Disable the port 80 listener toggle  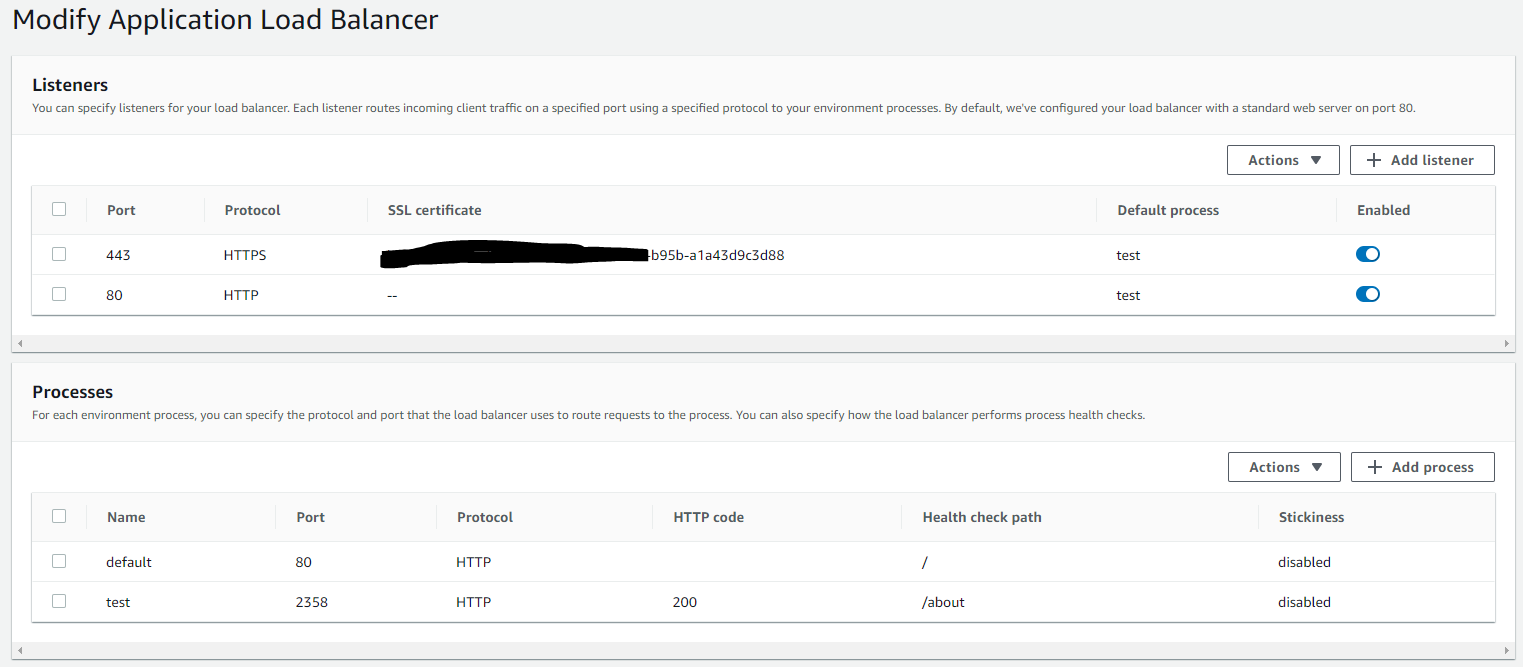(1367, 294)
